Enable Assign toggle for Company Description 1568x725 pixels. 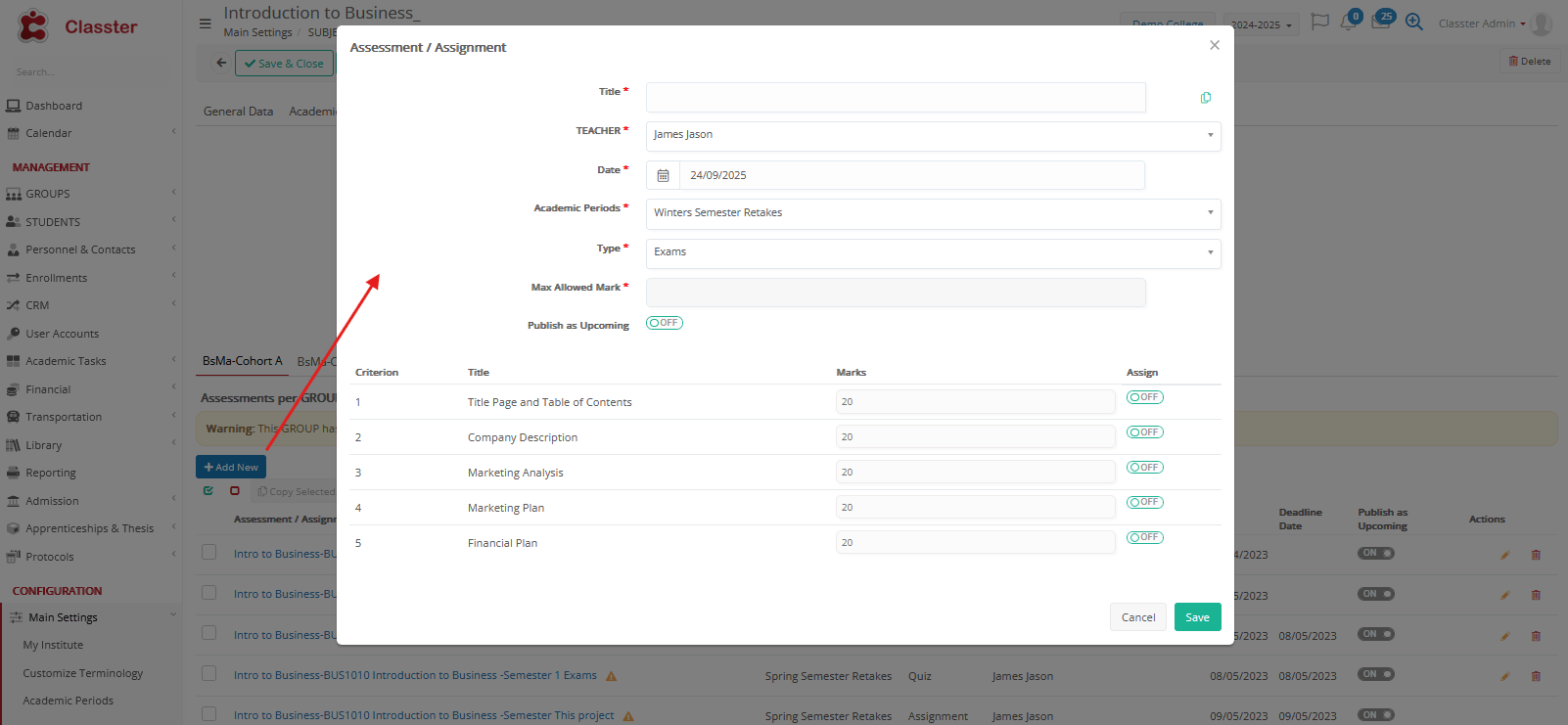click(x=1144, y=432)
